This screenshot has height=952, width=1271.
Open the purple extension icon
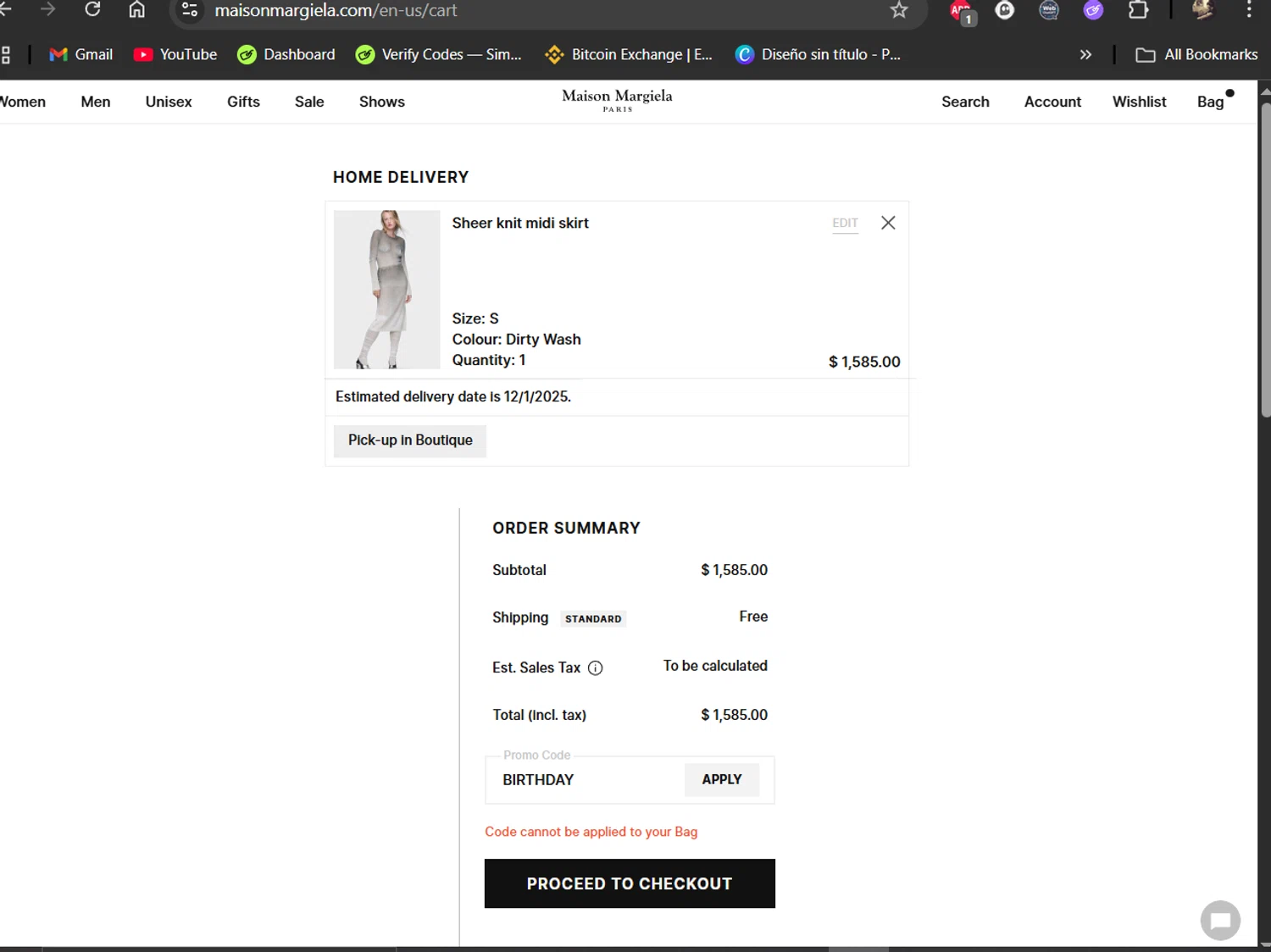coord(1093,10)
